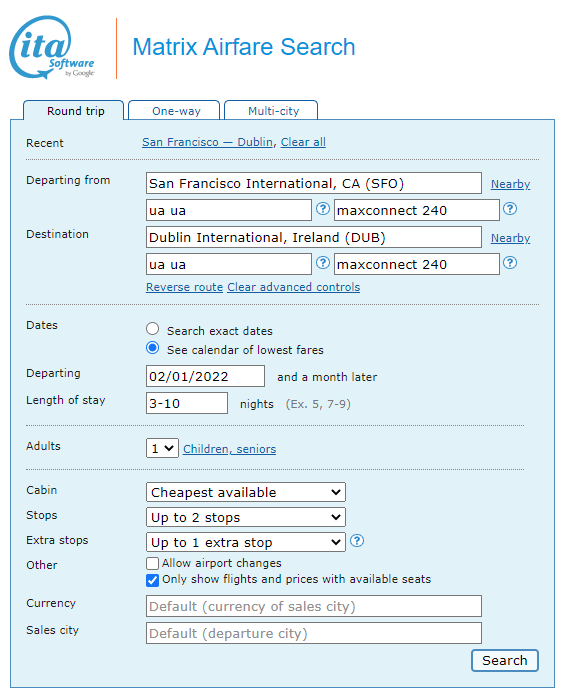Focus the Destination airport field
The image size is (573, 699).
(314, 237)
